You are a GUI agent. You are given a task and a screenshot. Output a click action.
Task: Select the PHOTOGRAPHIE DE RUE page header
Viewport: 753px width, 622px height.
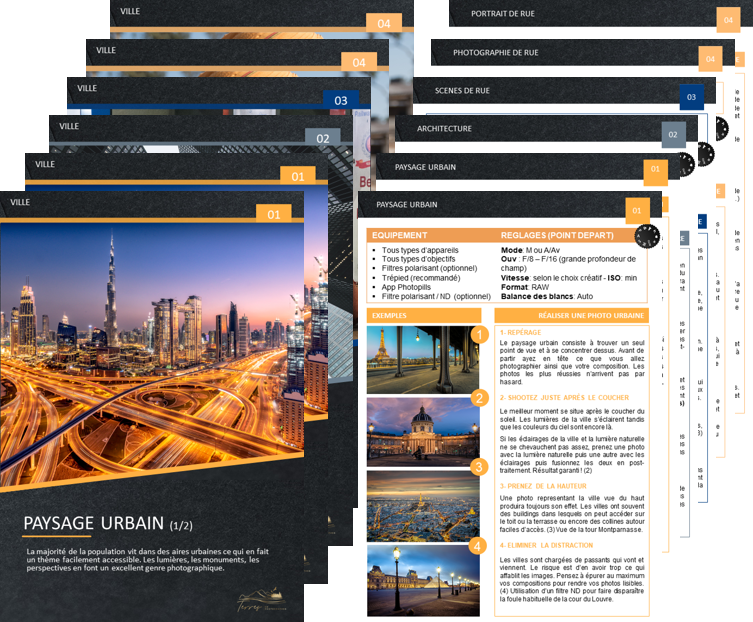496,53
